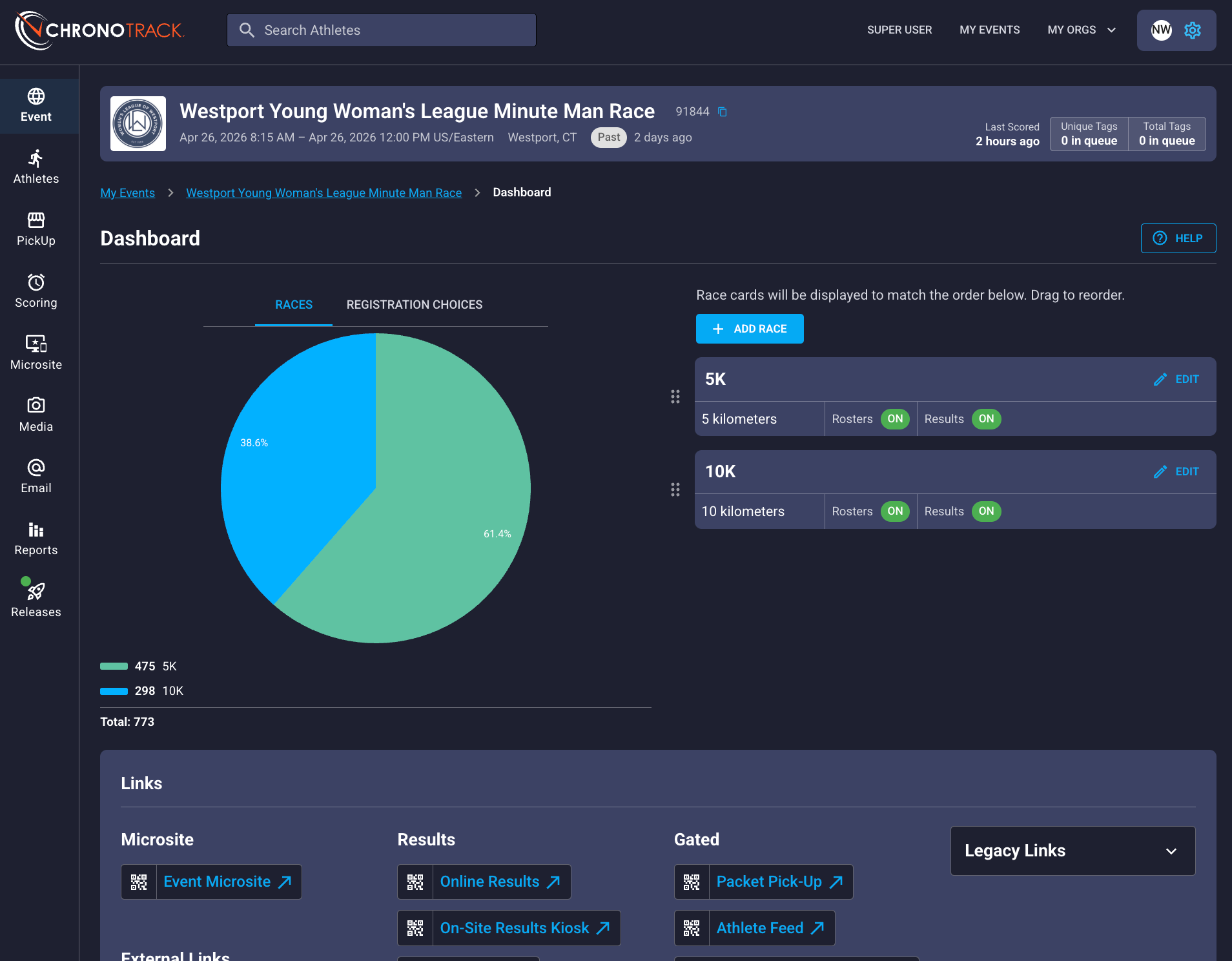The width and height of the screenshot is (1232, 961).
Task: Go to Scoring in the sidebar
Action: [x=36, y=291]
